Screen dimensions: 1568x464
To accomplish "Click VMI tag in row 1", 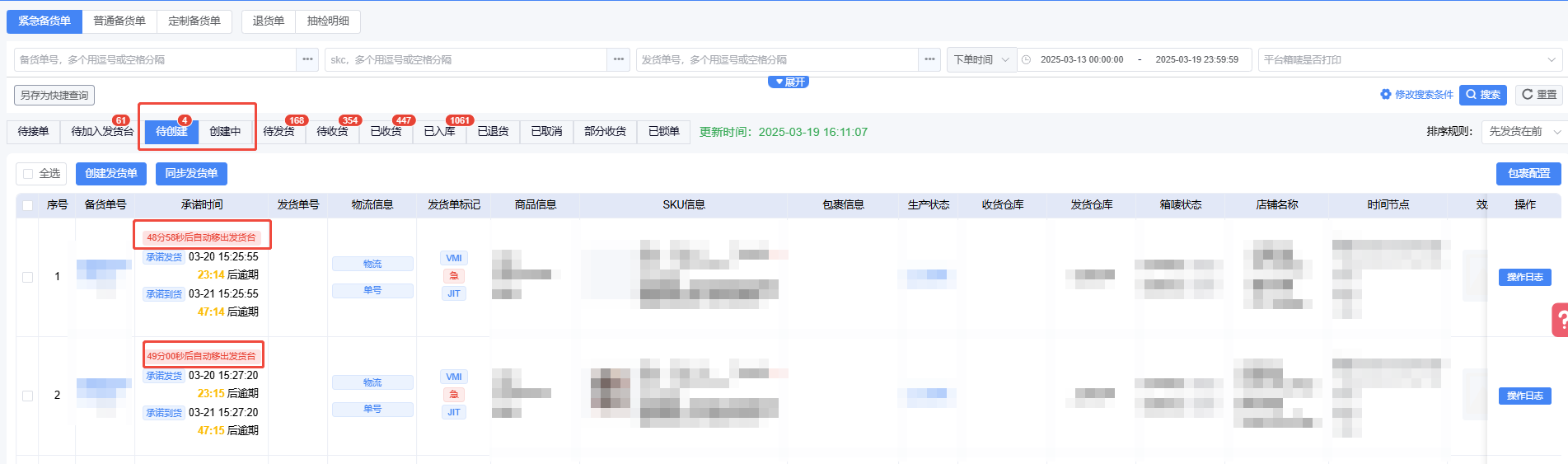I will 454,258.
